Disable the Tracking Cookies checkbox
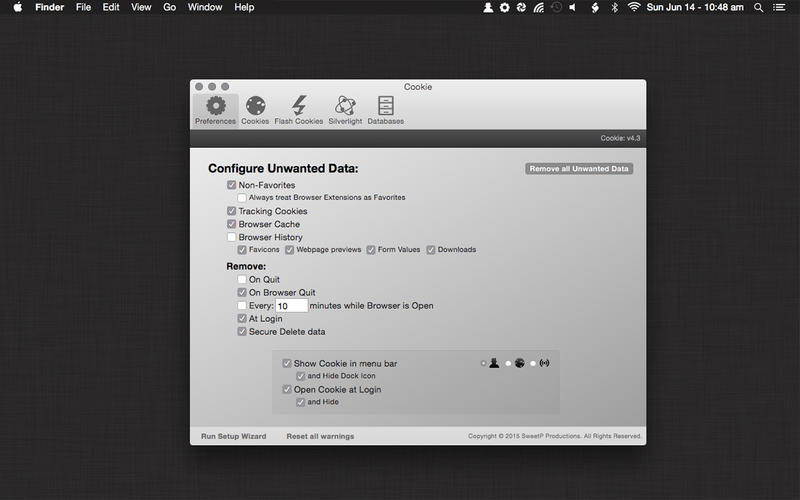The image size is (800, 500). pos(232,212)
